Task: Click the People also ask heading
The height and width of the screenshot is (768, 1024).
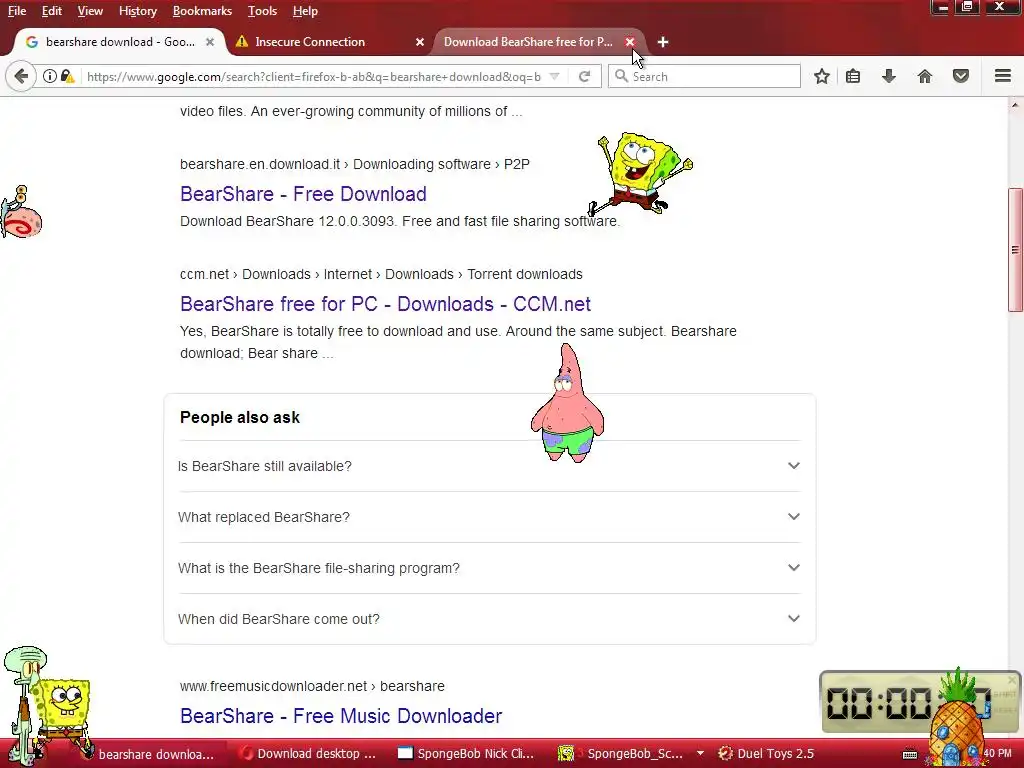Action: pos(240,417)
